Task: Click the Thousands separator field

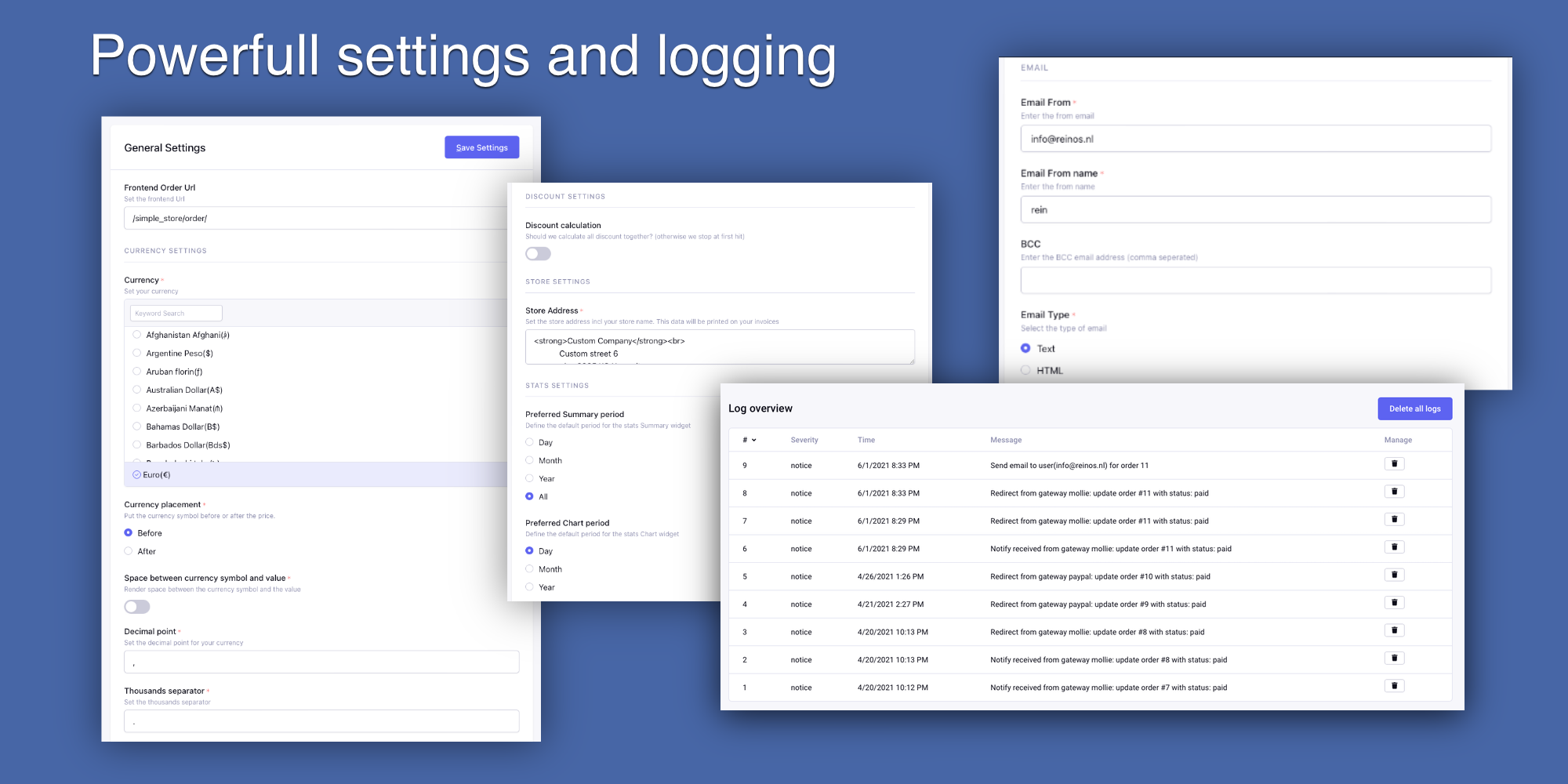Action: point(321,721)
